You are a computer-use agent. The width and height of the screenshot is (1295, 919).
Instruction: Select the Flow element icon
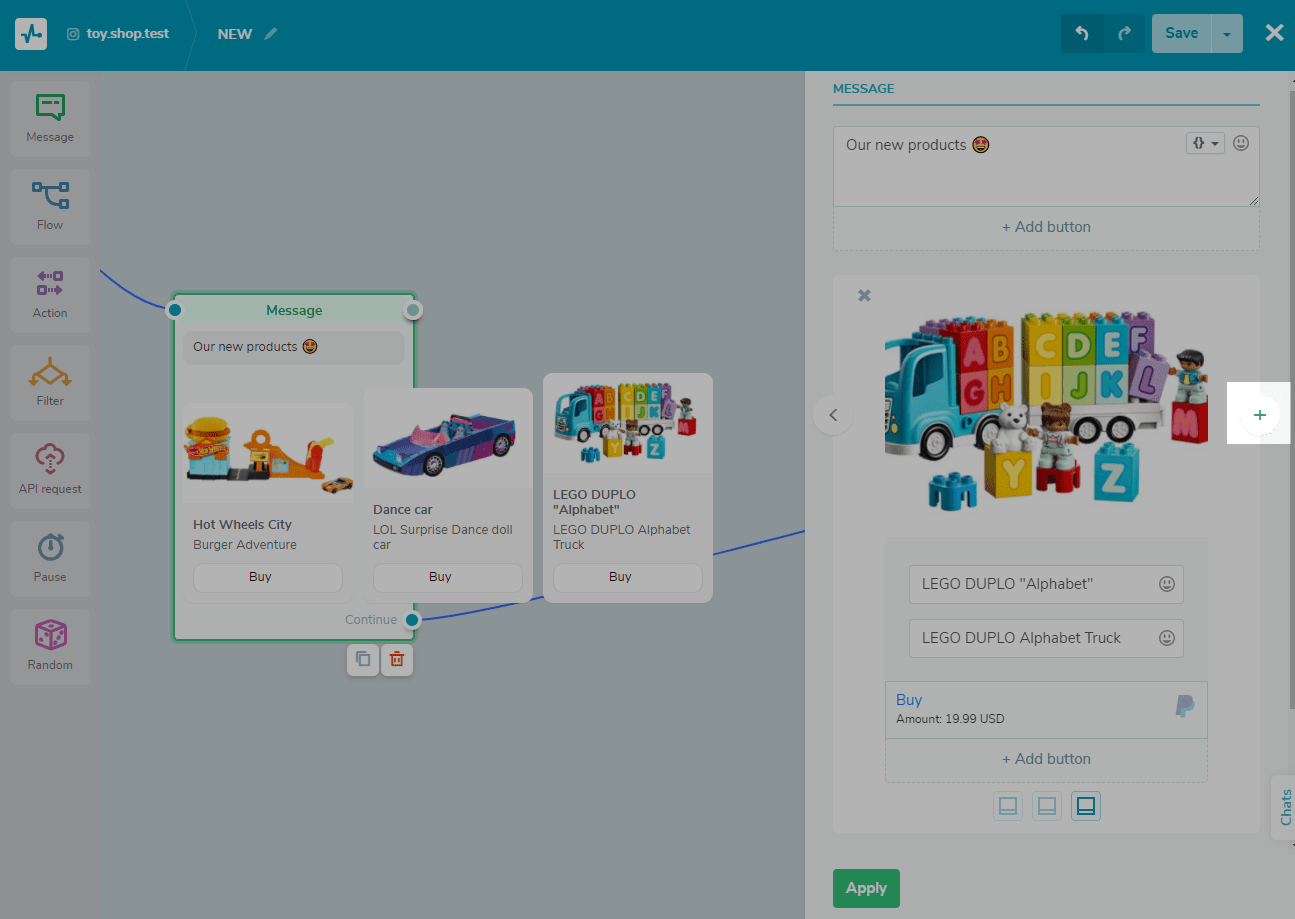click(x=50, y=206)
